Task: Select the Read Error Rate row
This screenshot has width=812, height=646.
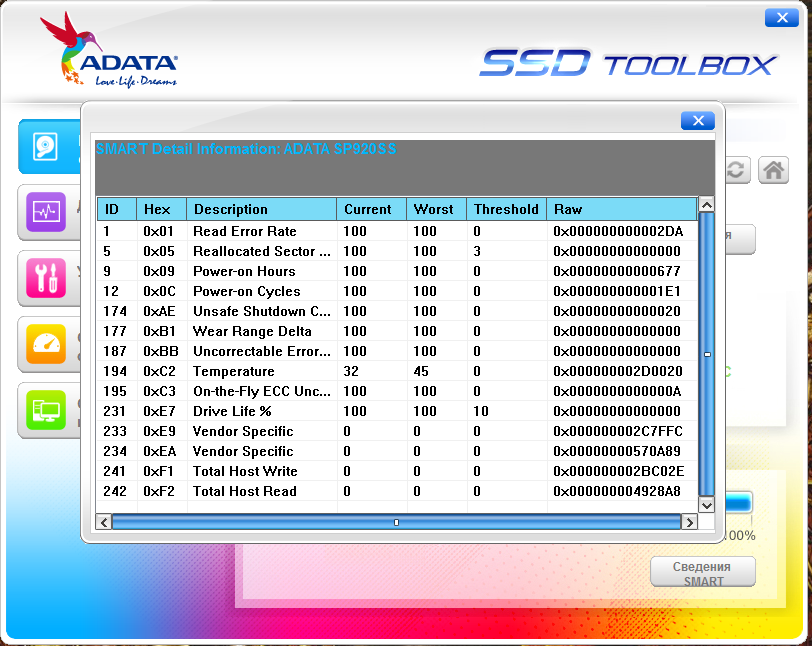Action: pyautogui.click(x=397, y=231)
